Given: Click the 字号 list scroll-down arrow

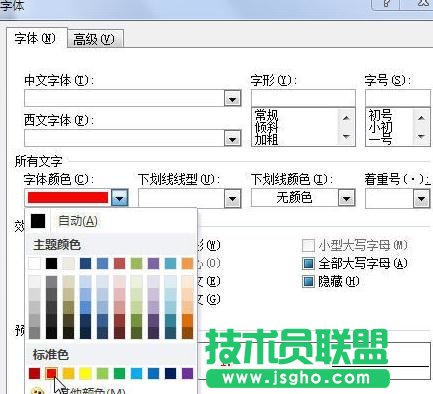Looking at the screenshot, I should click(421, 136).
